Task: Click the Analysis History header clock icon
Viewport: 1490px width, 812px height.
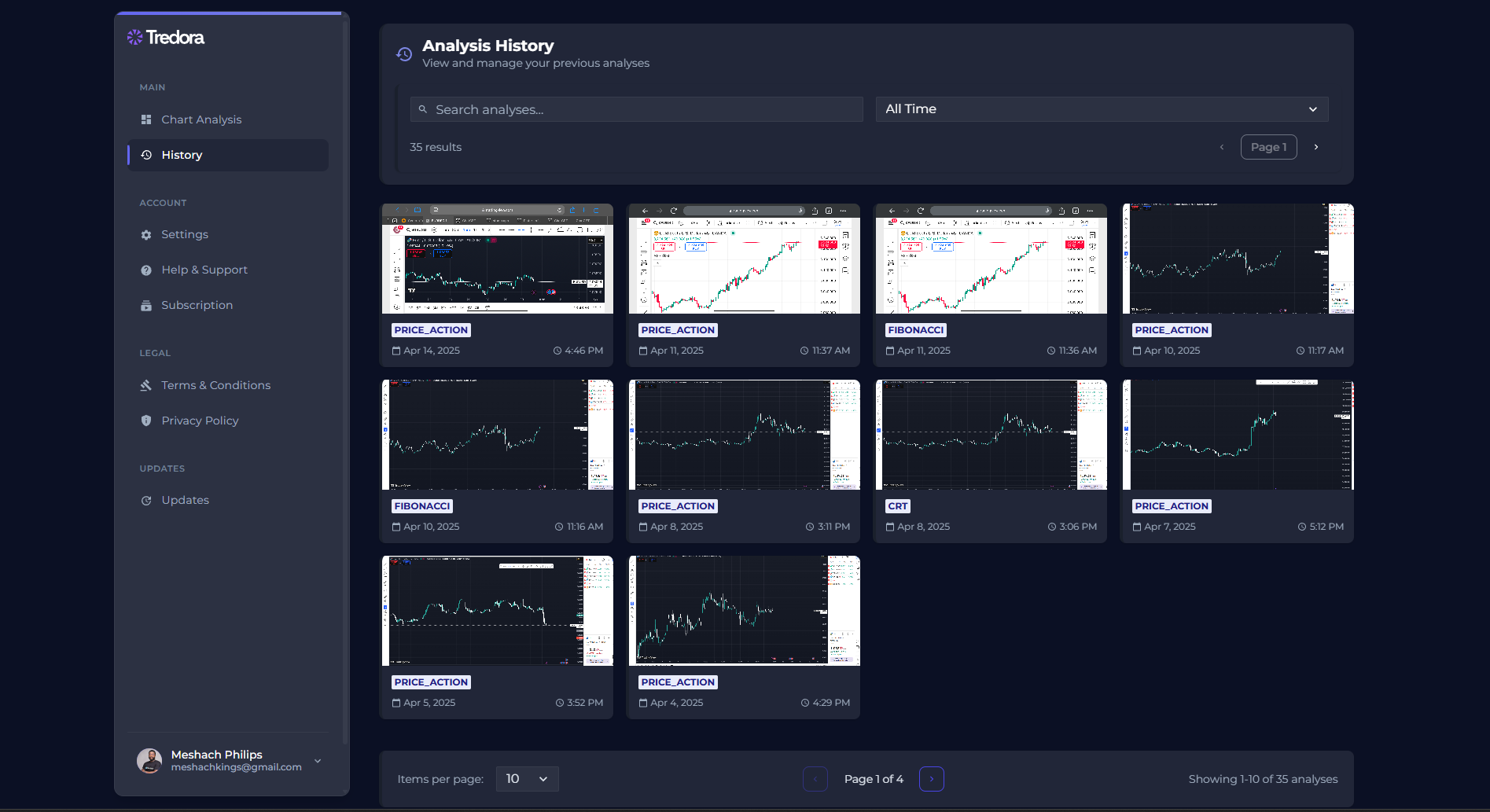Action: [x=403, y=53]
